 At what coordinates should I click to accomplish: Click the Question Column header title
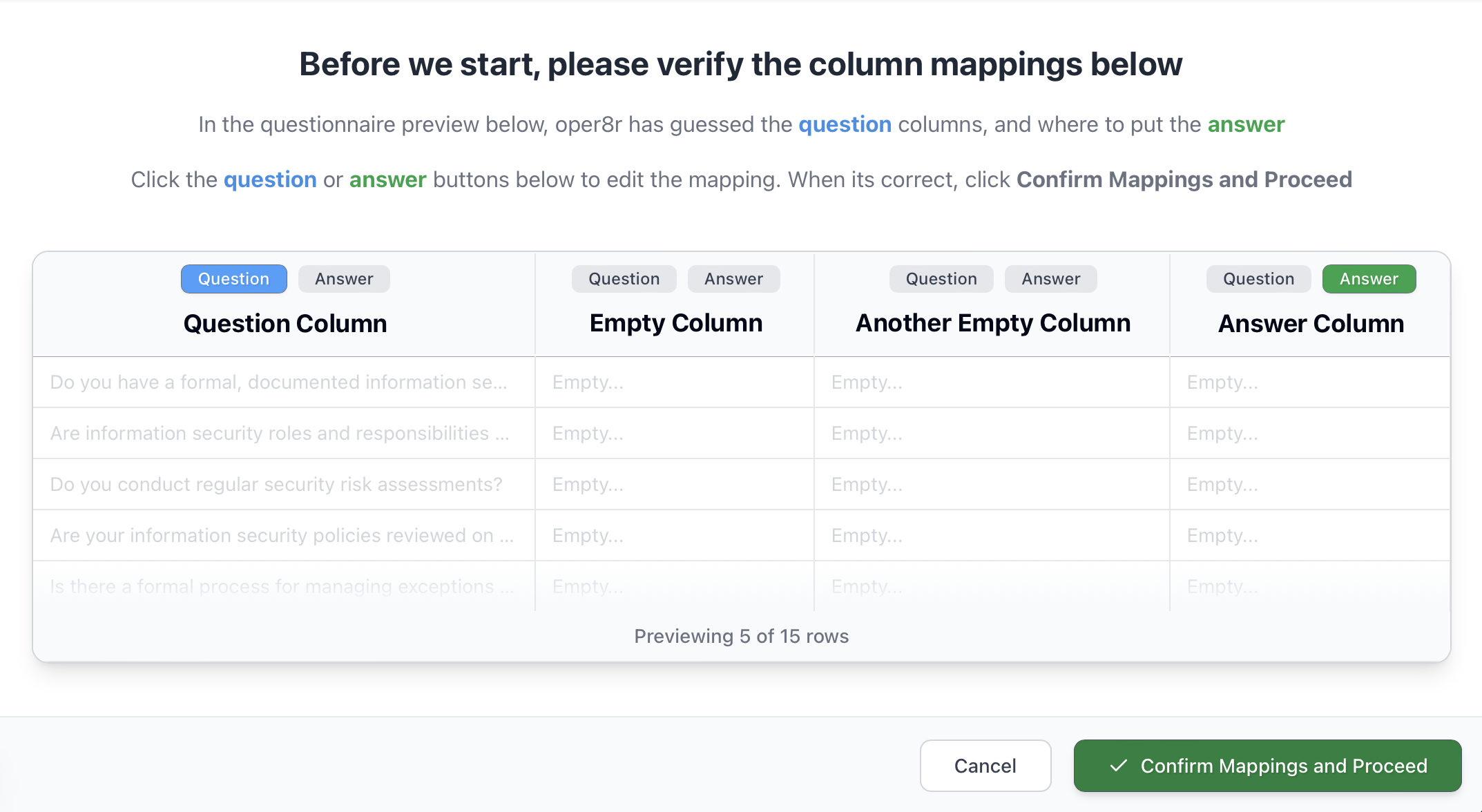[285, 324]
